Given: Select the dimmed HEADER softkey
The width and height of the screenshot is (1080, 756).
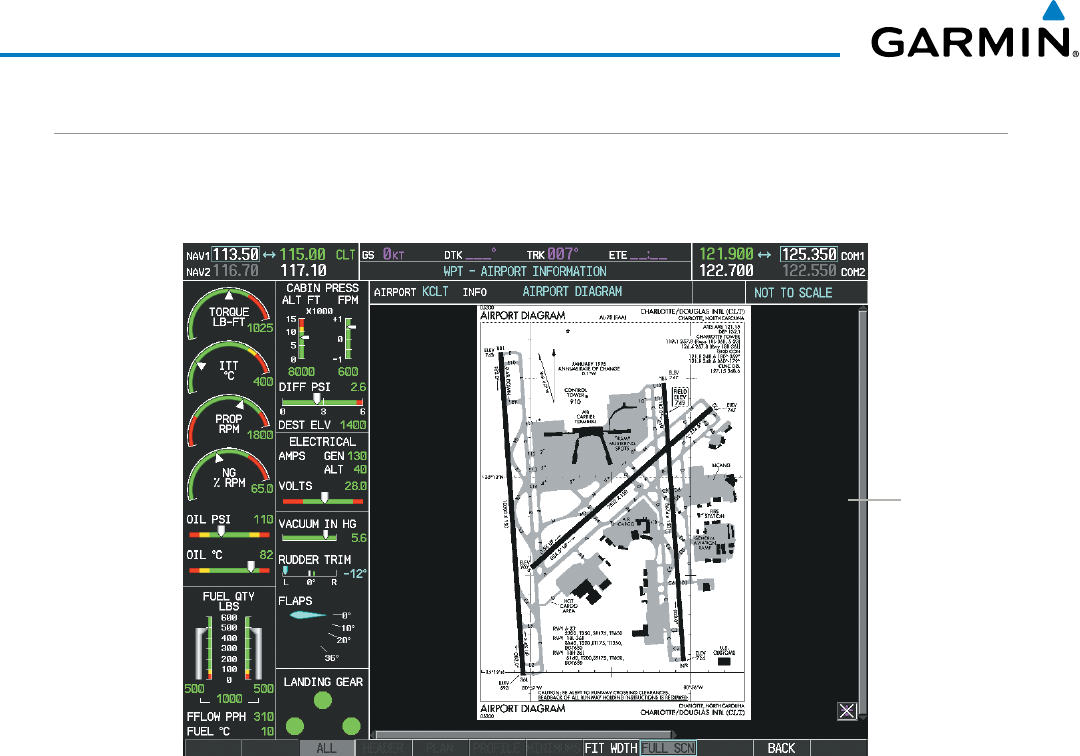Looking at the screenshot, I should click(x=383, y=748).
